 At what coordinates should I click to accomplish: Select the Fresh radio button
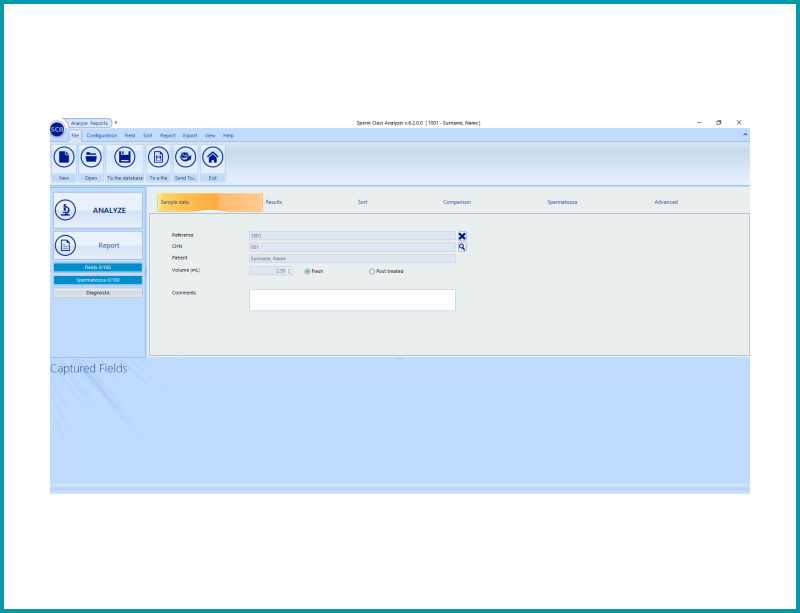tap(307, 272)
